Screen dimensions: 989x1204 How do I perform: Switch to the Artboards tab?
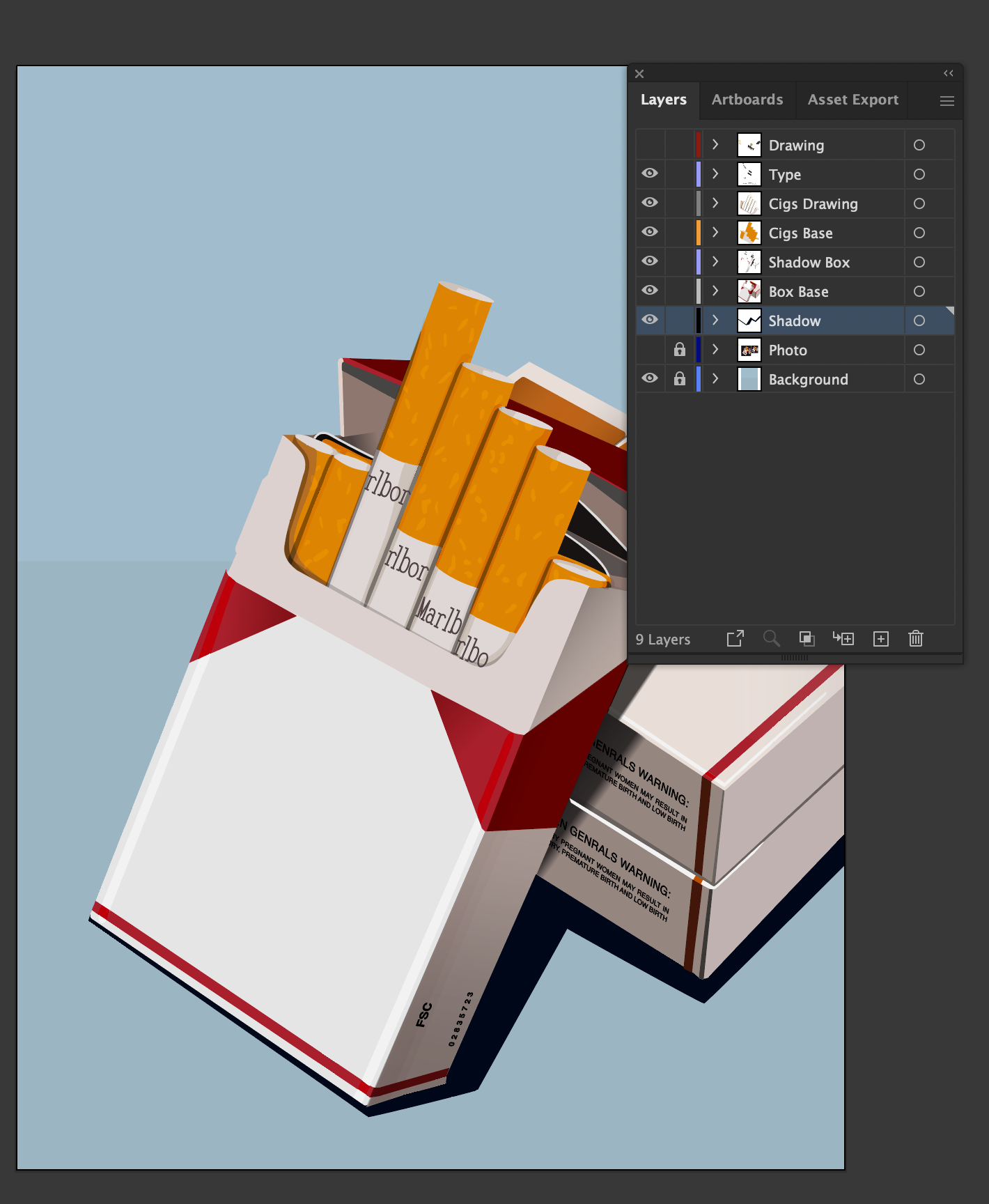point(747,100)
